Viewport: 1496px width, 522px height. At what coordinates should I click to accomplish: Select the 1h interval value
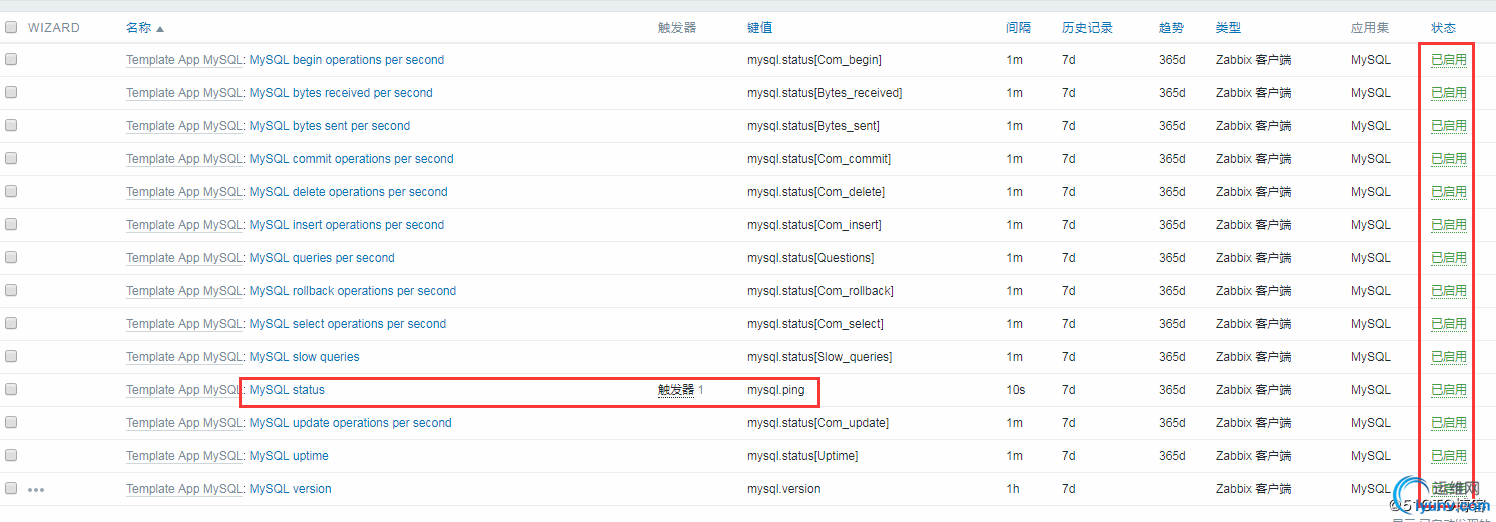[1013, 489]
